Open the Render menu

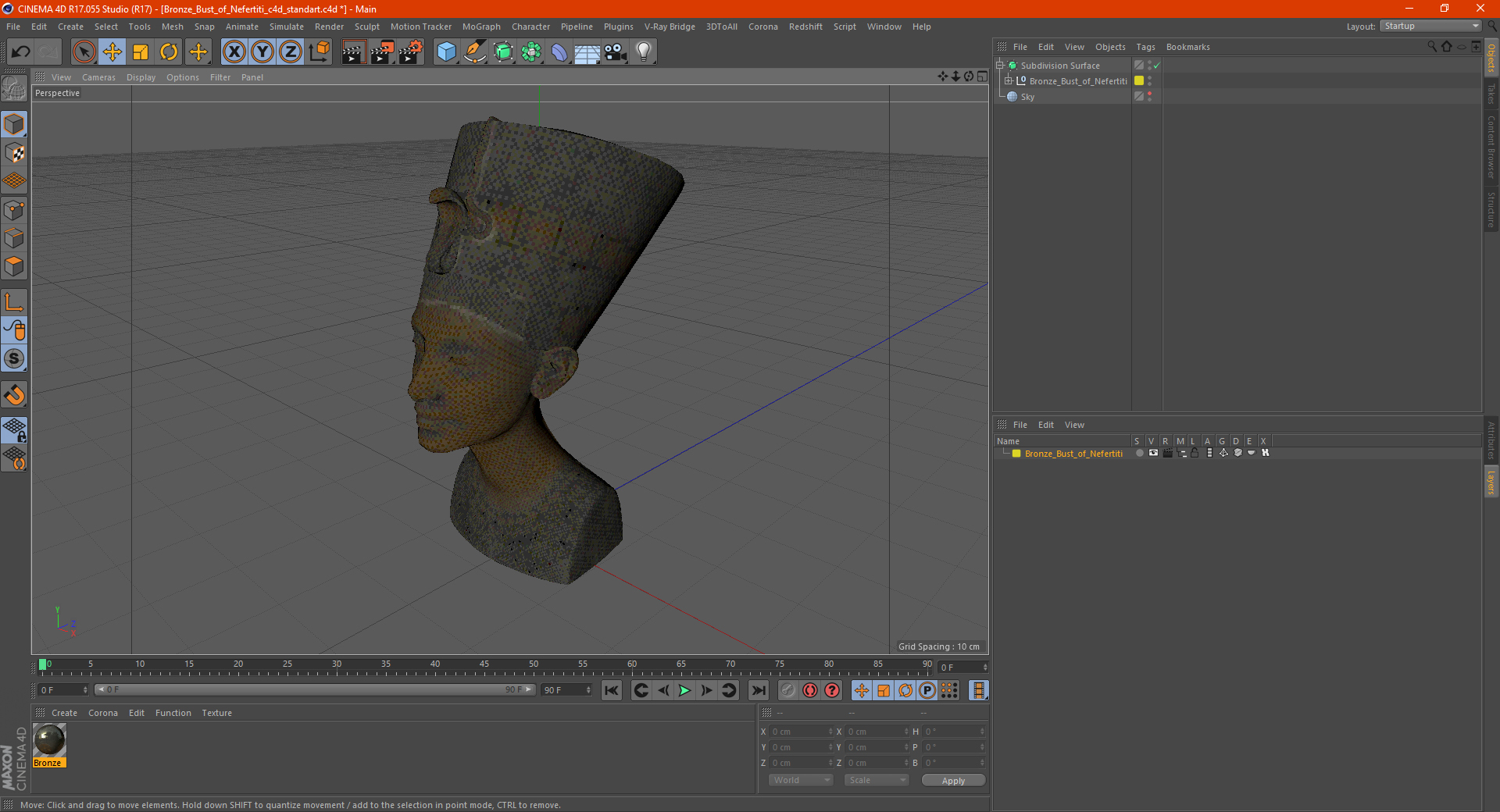click(329, 27)
